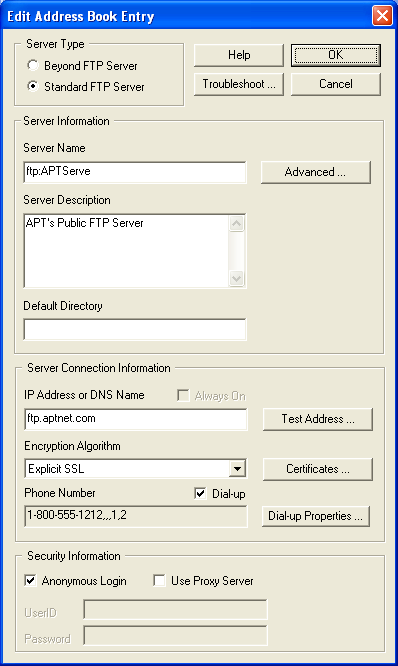
Task: Expand the Encryption Algorithm dropdown
Action: point(237,469)
